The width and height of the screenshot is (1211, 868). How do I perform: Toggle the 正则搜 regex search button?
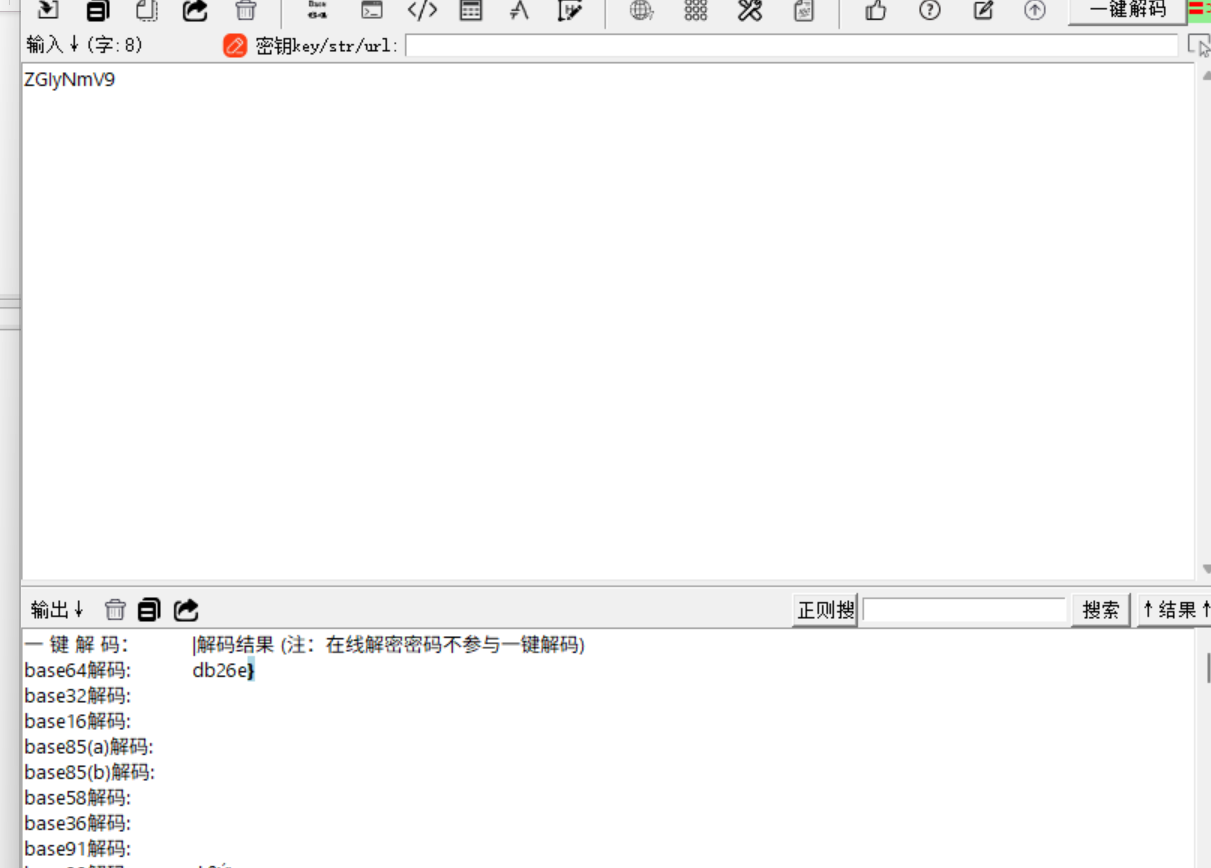825,610
